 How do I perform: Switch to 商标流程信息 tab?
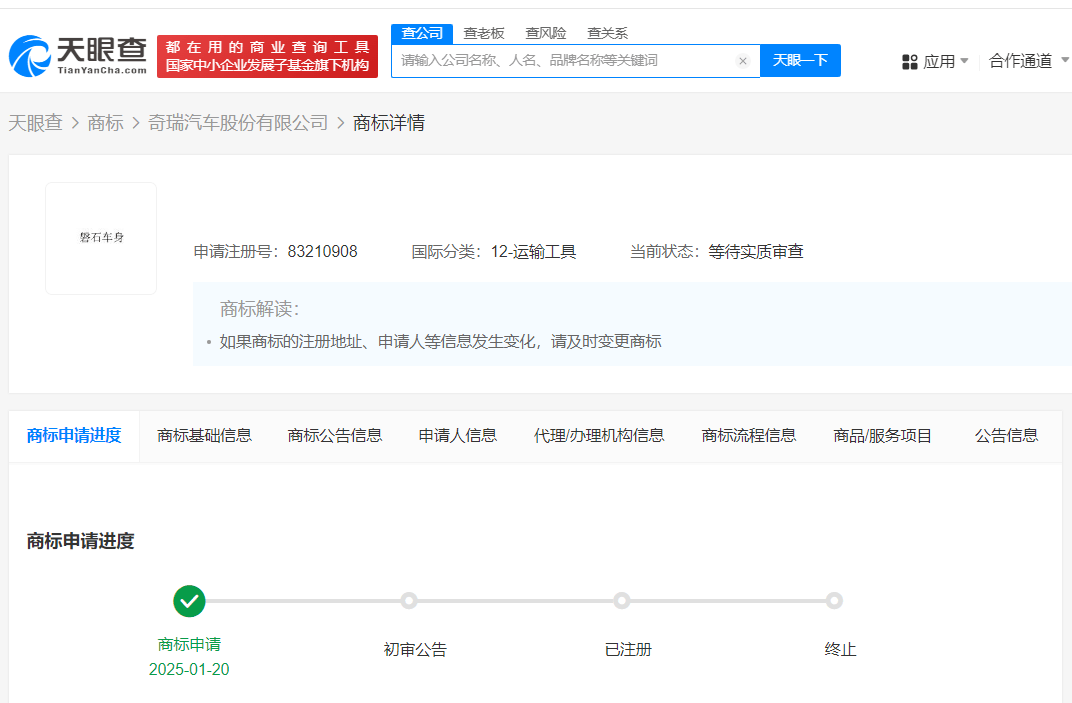(749, 436)
